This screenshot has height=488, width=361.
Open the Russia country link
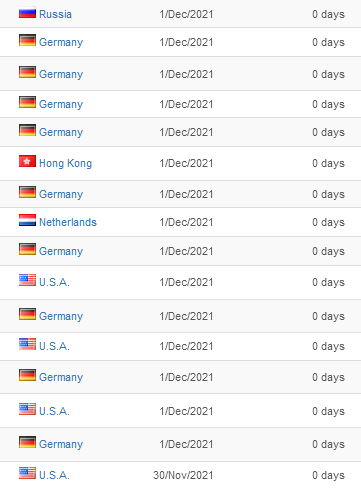(55, 14)
